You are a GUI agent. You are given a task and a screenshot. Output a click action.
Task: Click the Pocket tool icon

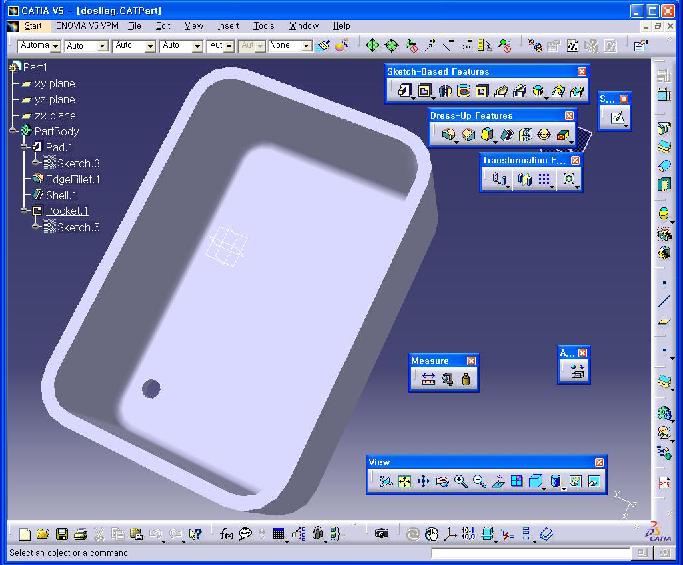tap(424, 91)
